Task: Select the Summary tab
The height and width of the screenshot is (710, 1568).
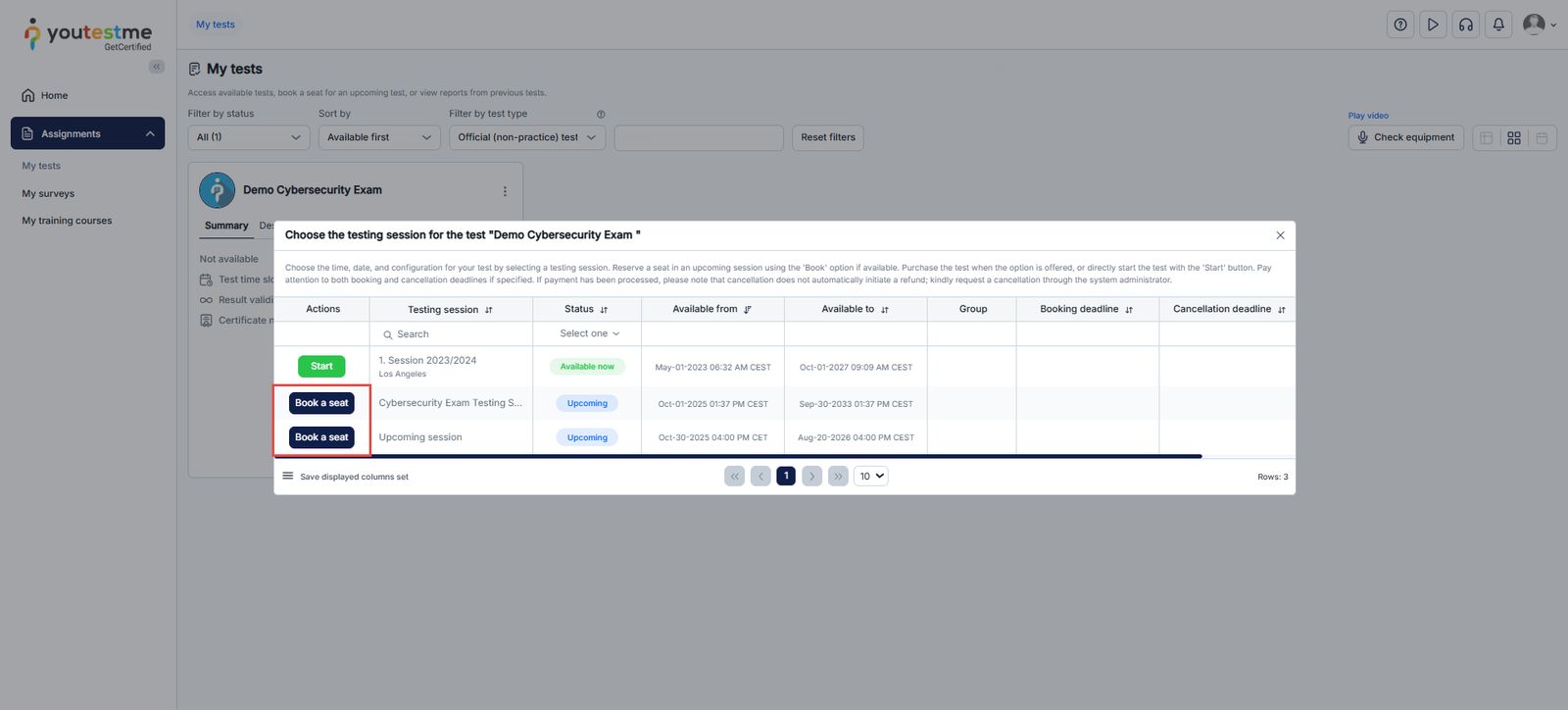Action: (x=226, y=226)
